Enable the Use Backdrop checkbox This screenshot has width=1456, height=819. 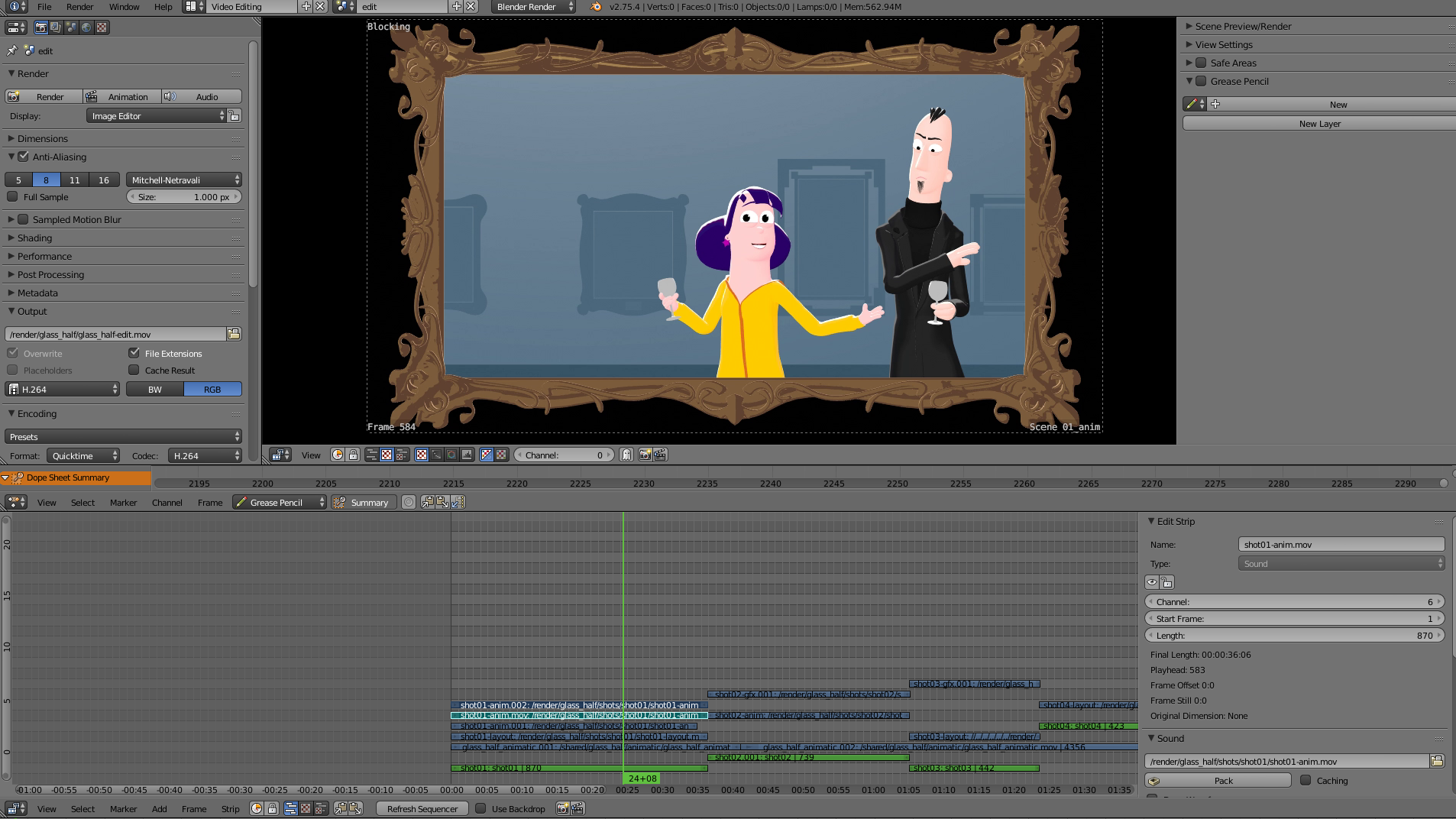pos(481,808)
